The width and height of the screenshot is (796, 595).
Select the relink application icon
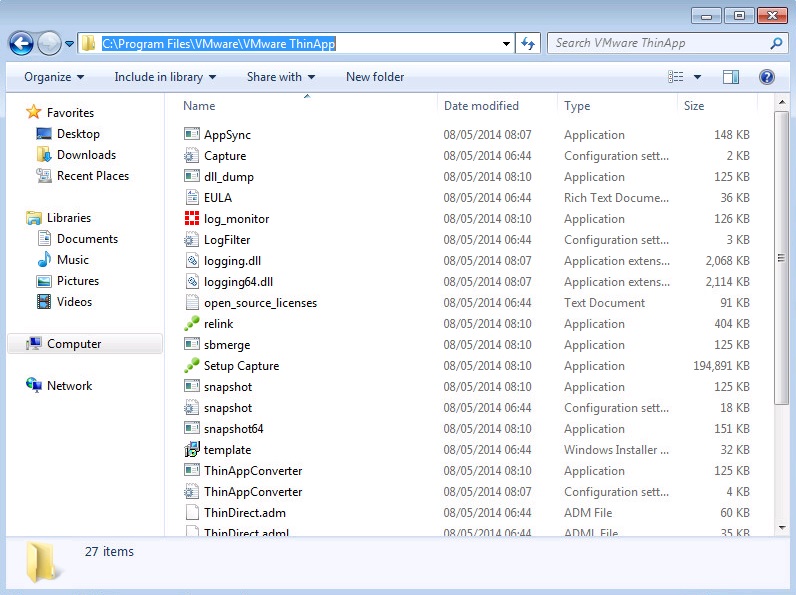pos(191,323)
